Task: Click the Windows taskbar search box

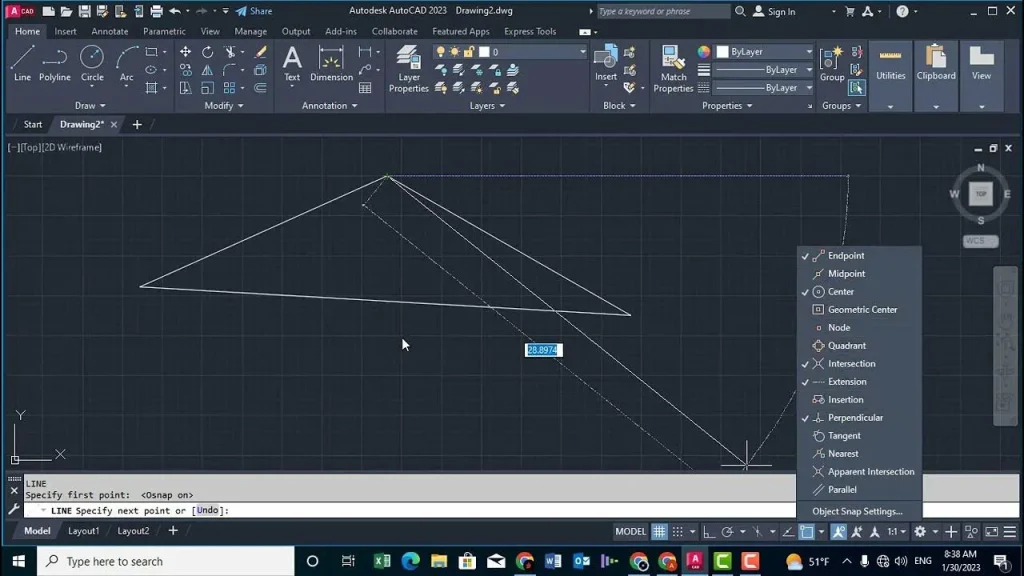Action: [x=166, y=561]
